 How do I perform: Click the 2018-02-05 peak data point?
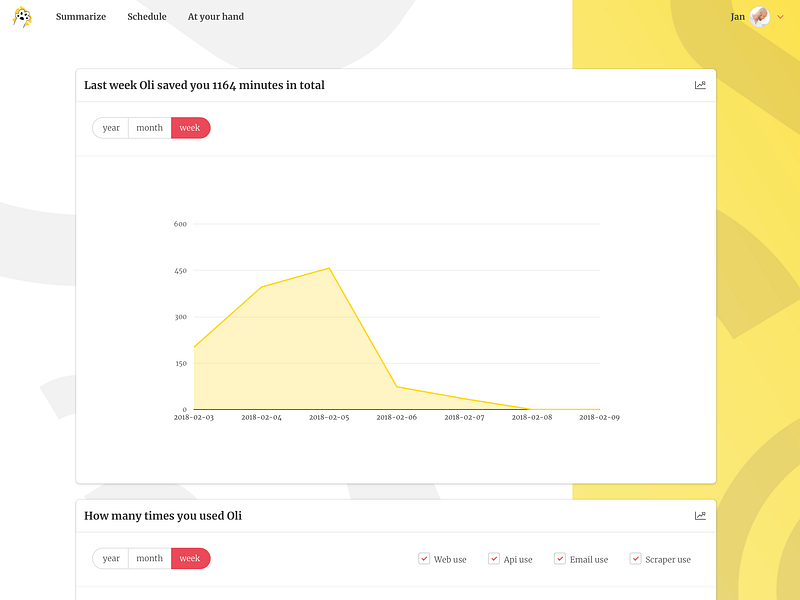coord(329,268)
